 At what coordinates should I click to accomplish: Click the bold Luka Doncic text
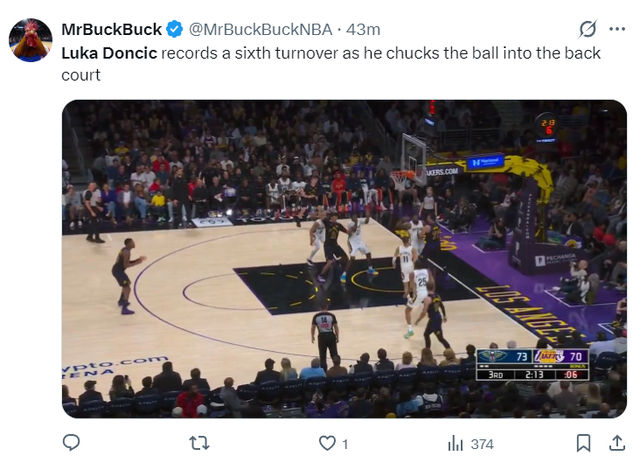(109, 53)
